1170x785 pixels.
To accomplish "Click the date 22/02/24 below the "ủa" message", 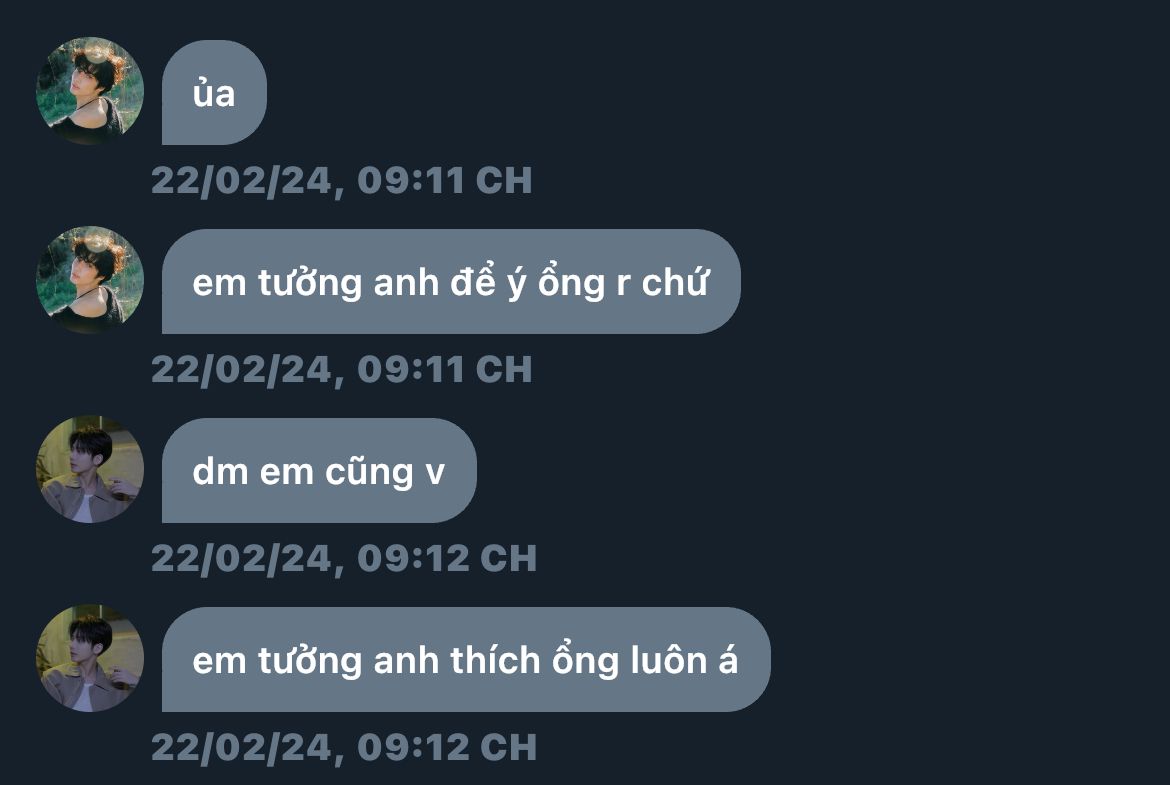I will tap(241, 181).
